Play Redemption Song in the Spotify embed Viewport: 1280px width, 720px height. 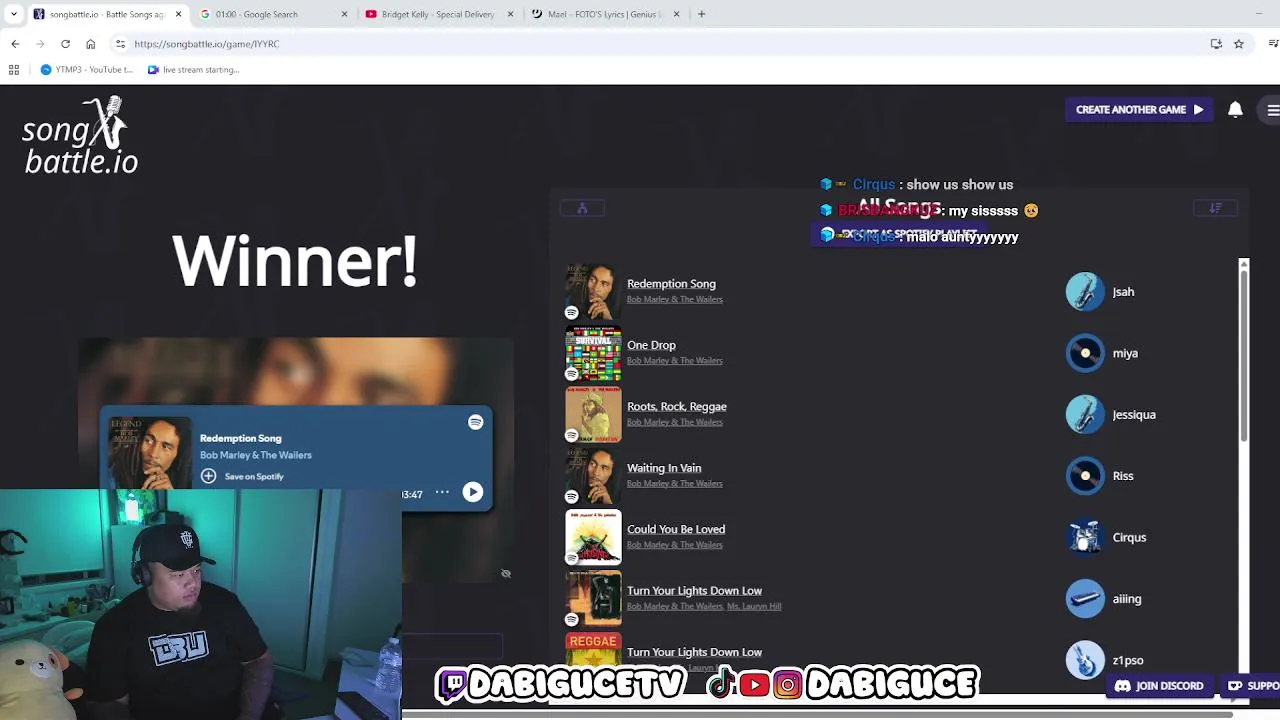pyautogui.click(x=473, y=492)
